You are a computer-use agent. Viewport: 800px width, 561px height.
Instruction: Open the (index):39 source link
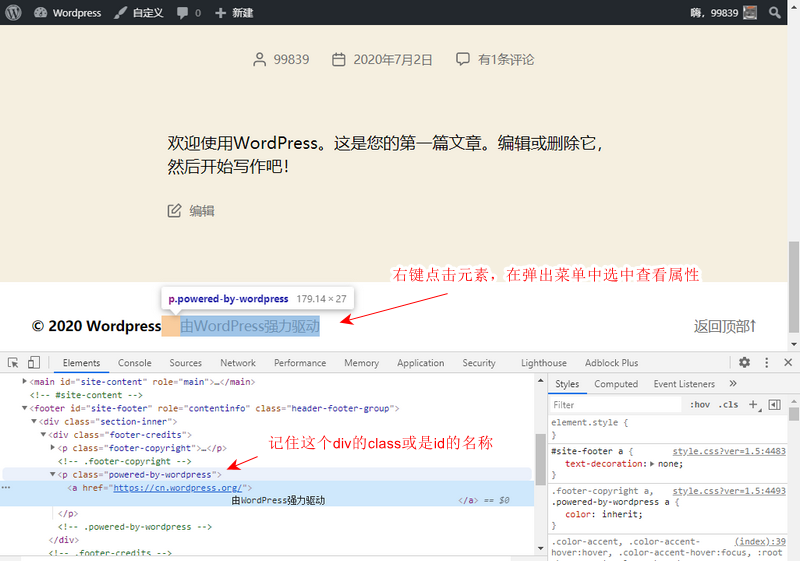(x=760, y=542)
